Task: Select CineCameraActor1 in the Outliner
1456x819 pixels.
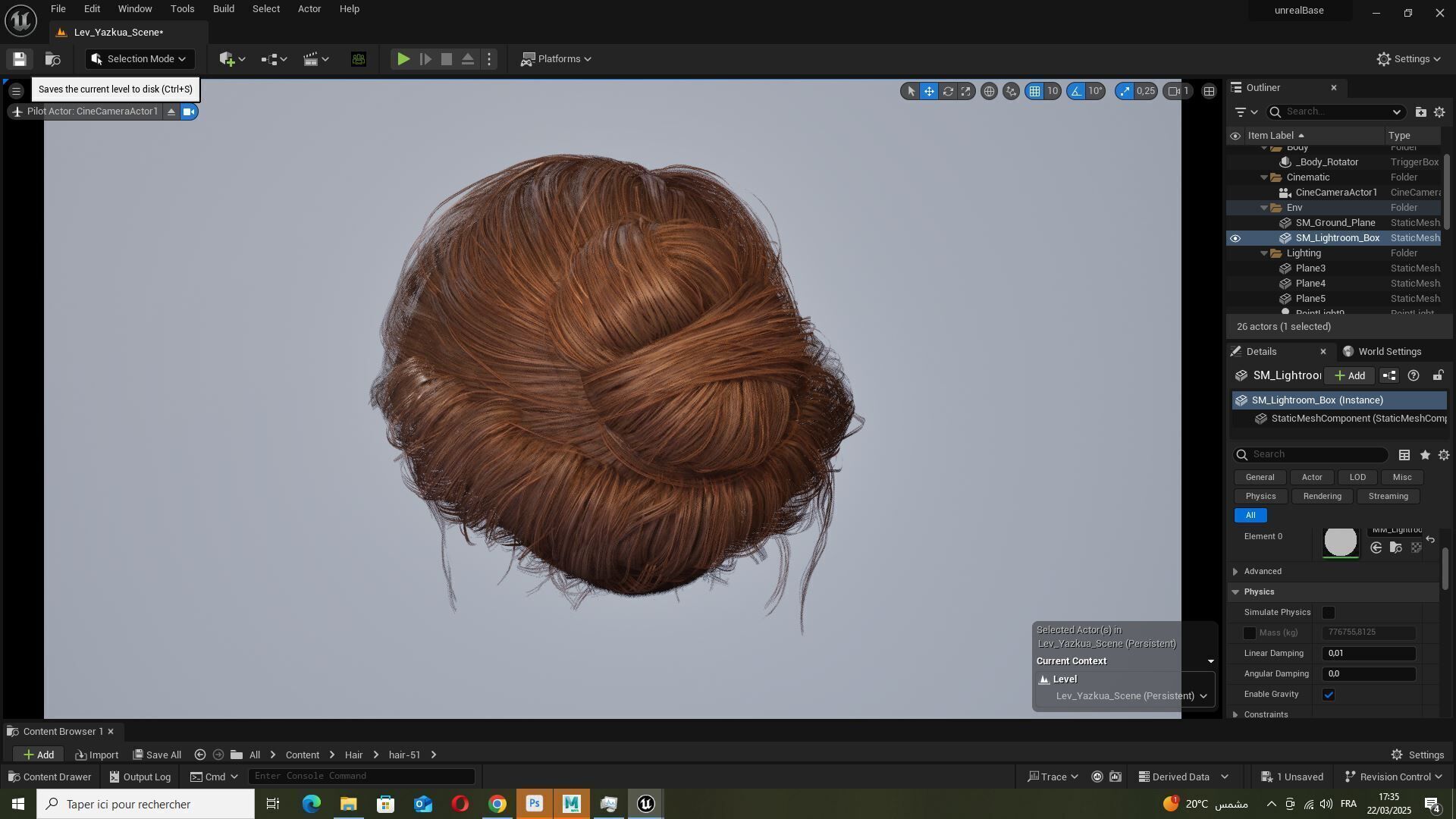Action: coord(1336,193)
